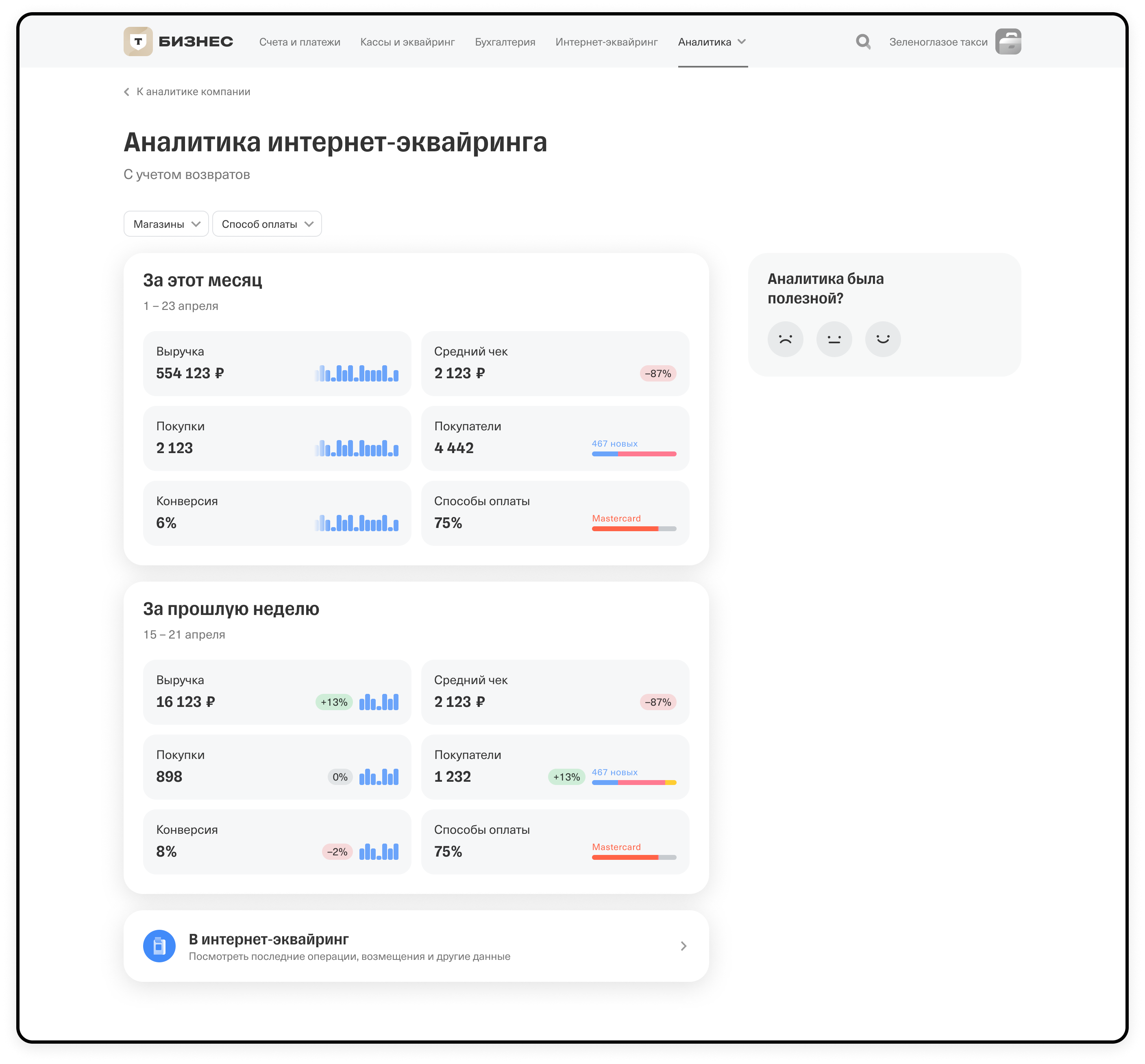Click the T-Business shield logo
Screen dimensions: 1145x1064
click(137, 41)
